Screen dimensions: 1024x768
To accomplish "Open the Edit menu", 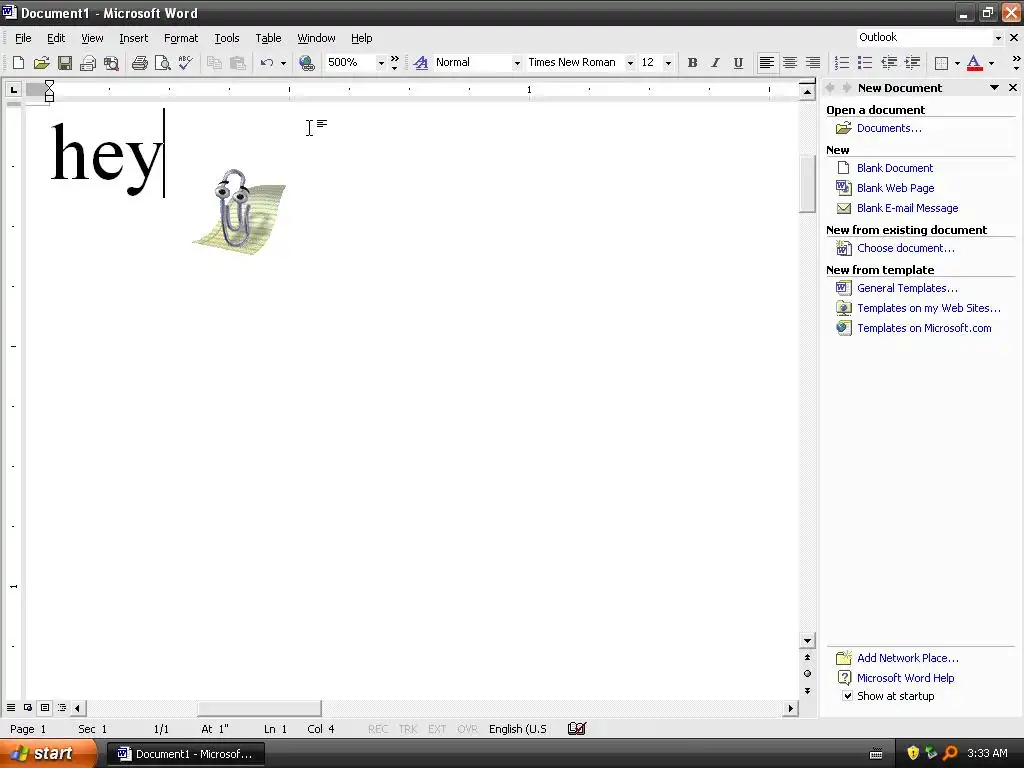I will pyautogui.click(x=56, y=39).
